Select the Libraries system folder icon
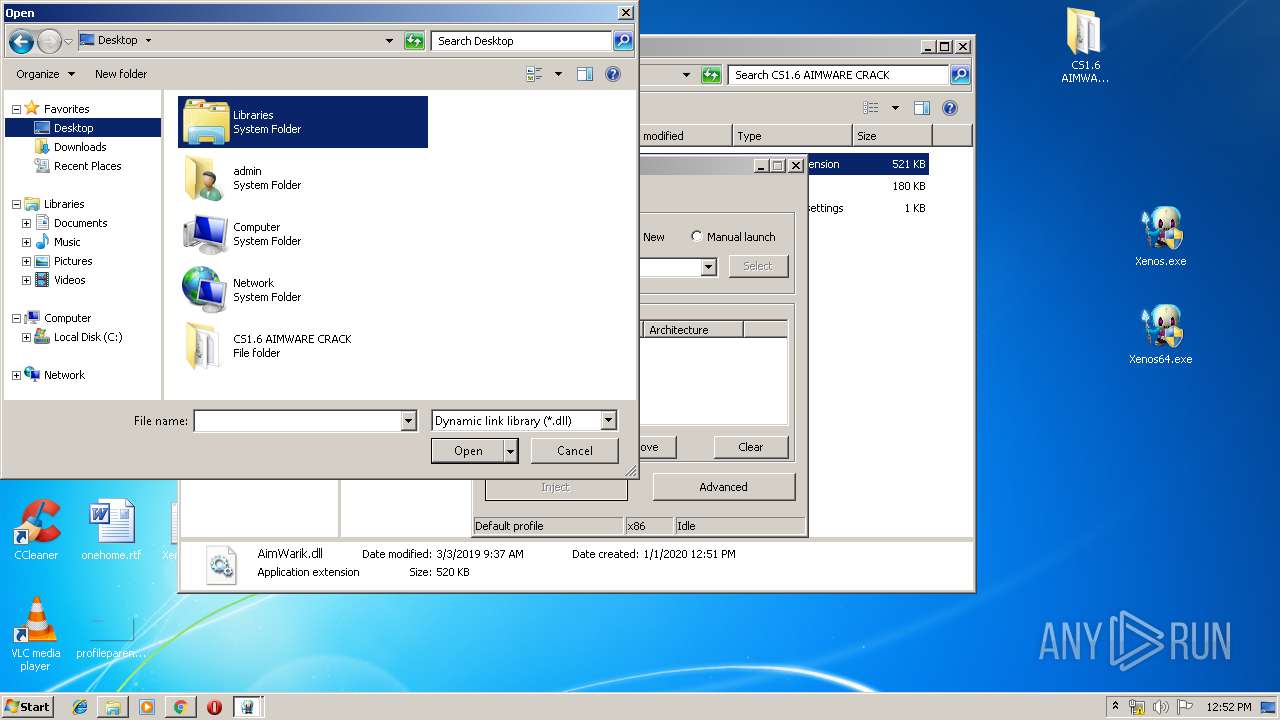The image size is (1280, 720). point(206,122)
